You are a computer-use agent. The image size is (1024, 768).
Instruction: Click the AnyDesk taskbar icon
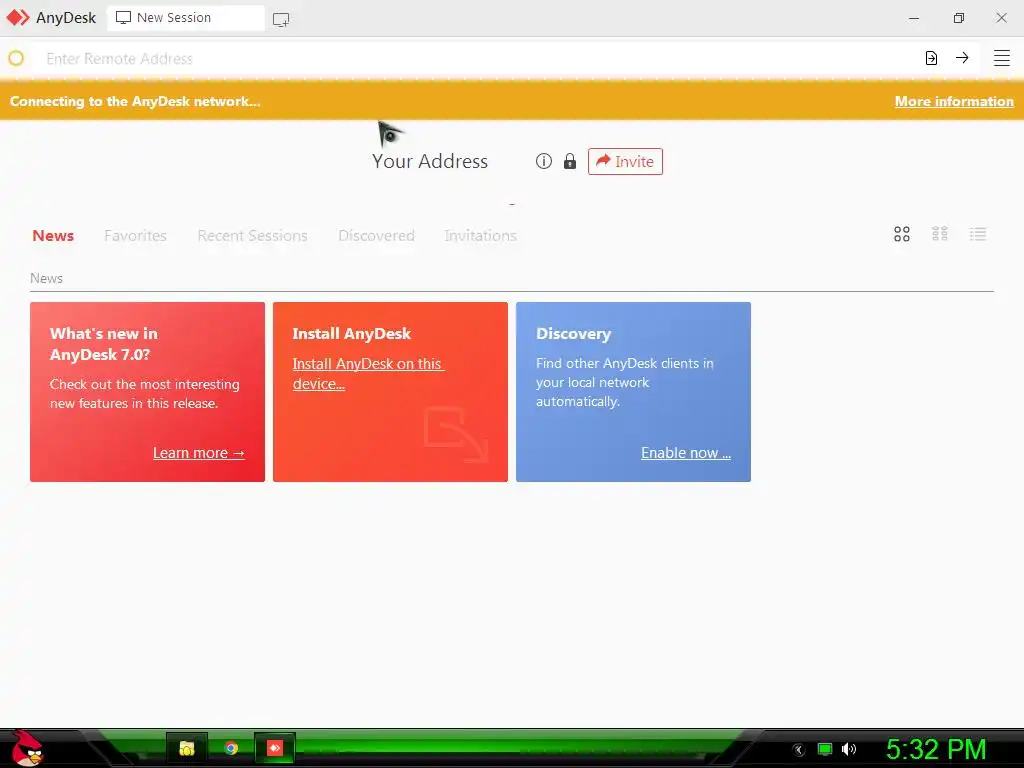(x=275, y=748)
